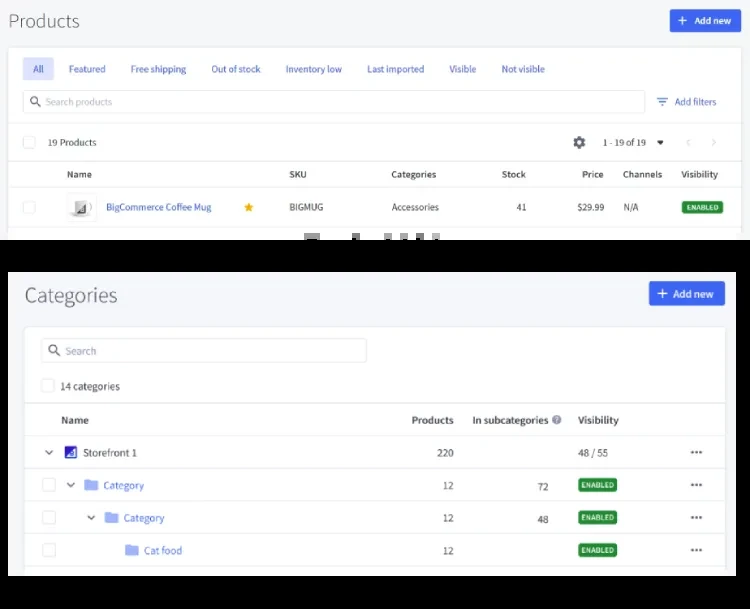Open the Last imported tab
750x609 pixels.
pyautogui.click(x=396, y=69)
